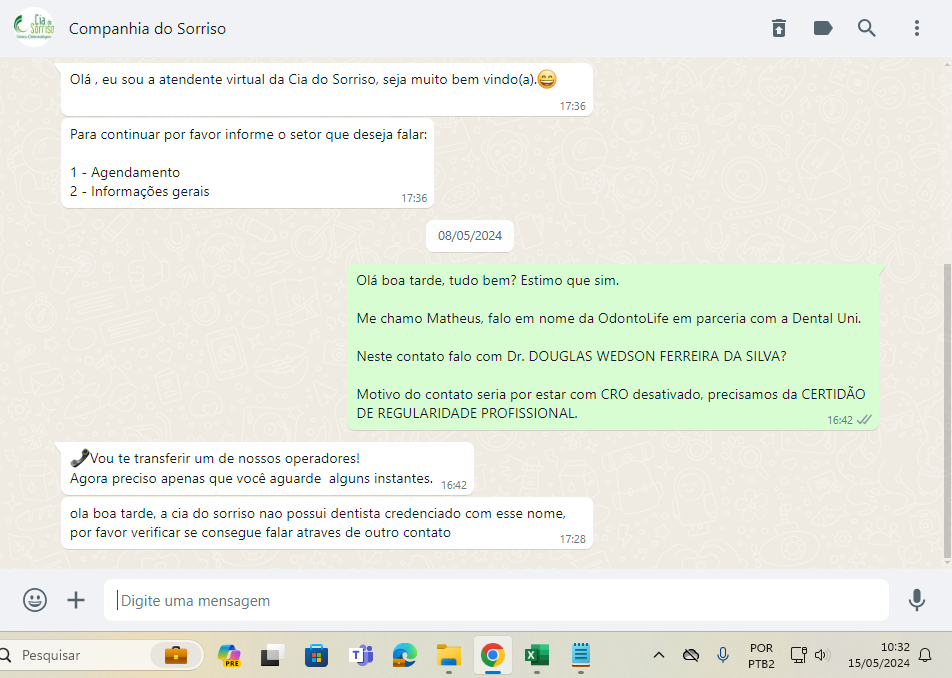The height and width of the screenshot is (678, 952).
Task: Open the emoji picker
Action: pyautogui.click(x=35, y=600)
